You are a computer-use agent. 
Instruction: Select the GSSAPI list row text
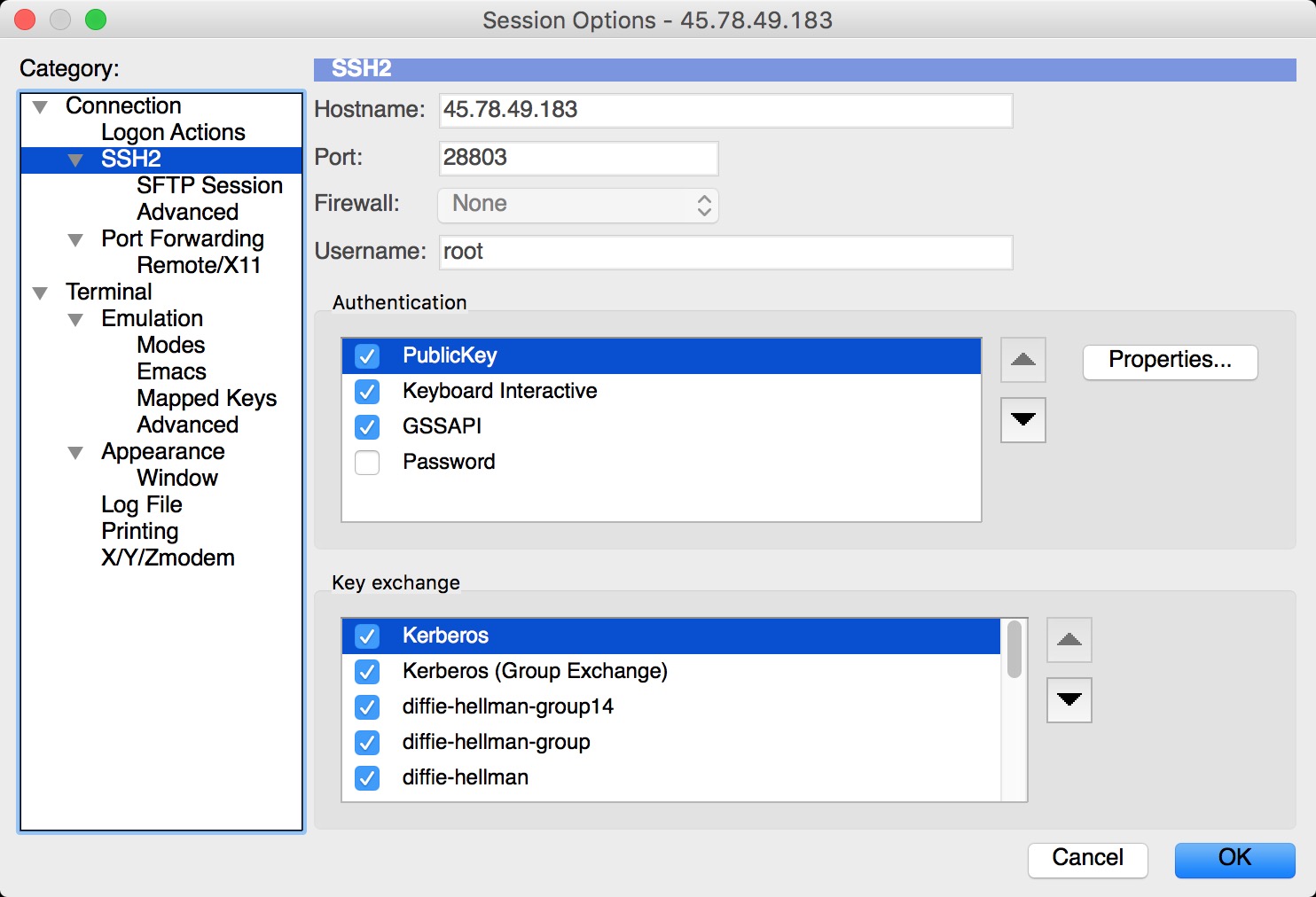[x=443, y=426]
